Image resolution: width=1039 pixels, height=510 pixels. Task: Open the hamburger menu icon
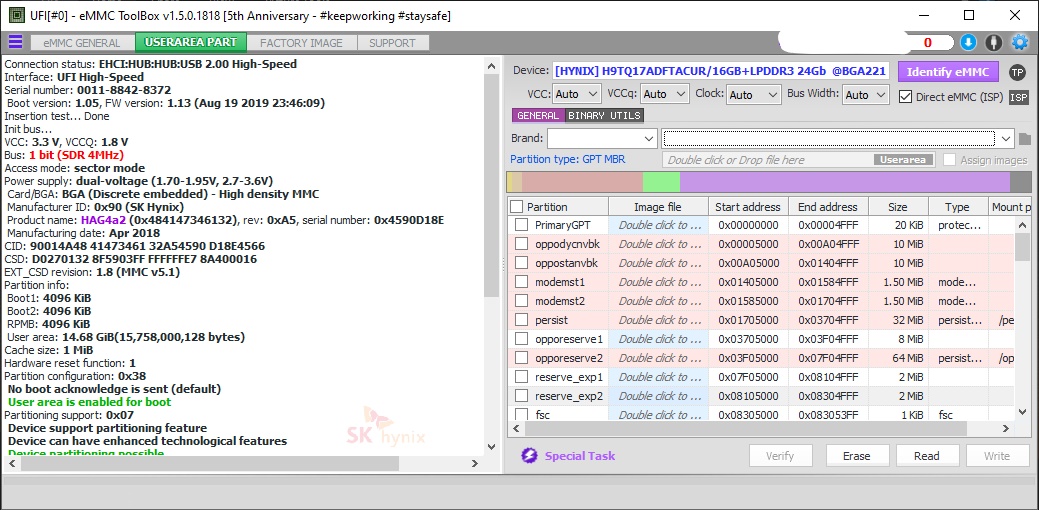[15, 42]
